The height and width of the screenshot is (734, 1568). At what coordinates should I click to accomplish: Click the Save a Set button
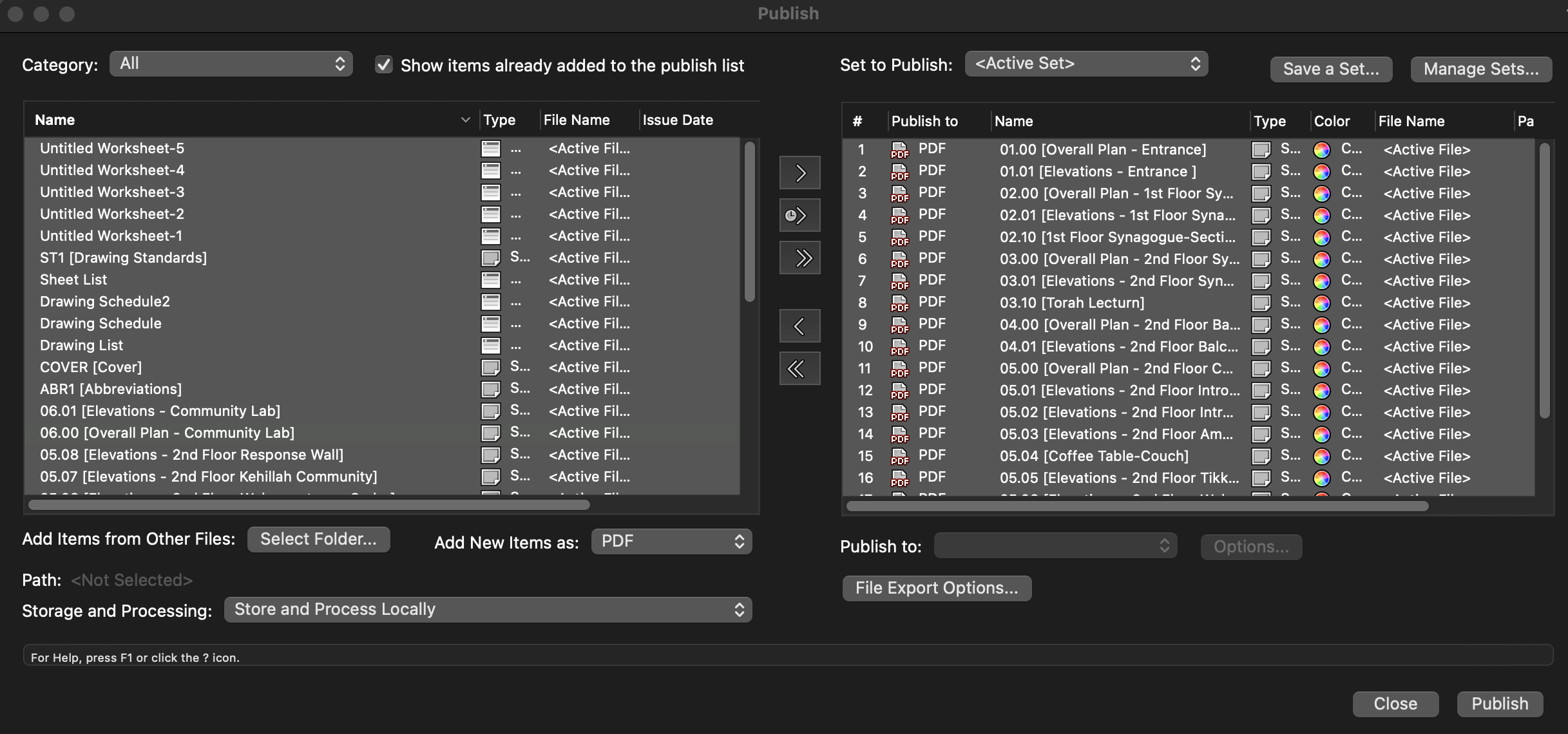pos(1331,69)
